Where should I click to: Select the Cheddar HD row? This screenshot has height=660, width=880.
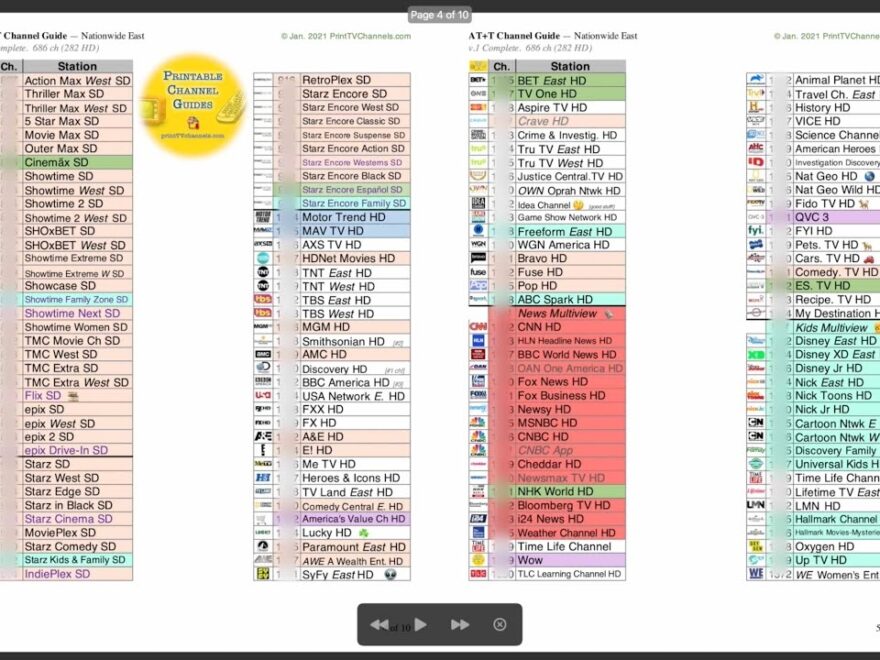[547, 464]
